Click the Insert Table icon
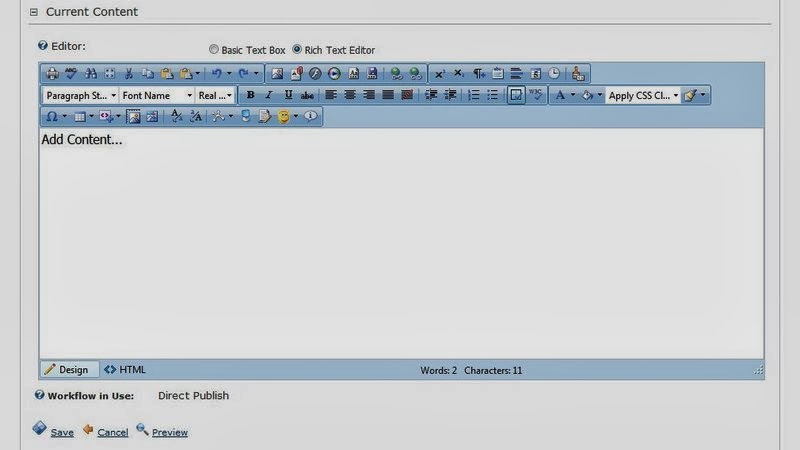 coord(80,116)
